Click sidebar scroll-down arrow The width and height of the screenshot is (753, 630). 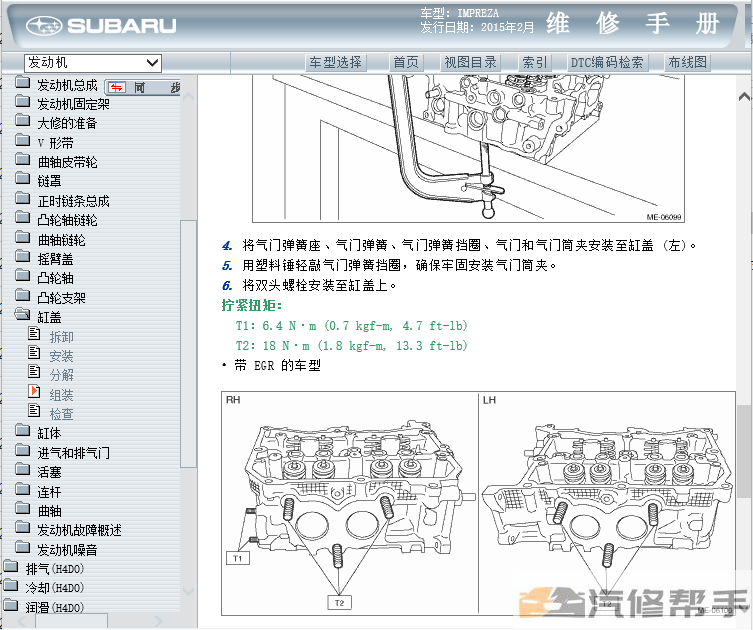tap(188, 592)
